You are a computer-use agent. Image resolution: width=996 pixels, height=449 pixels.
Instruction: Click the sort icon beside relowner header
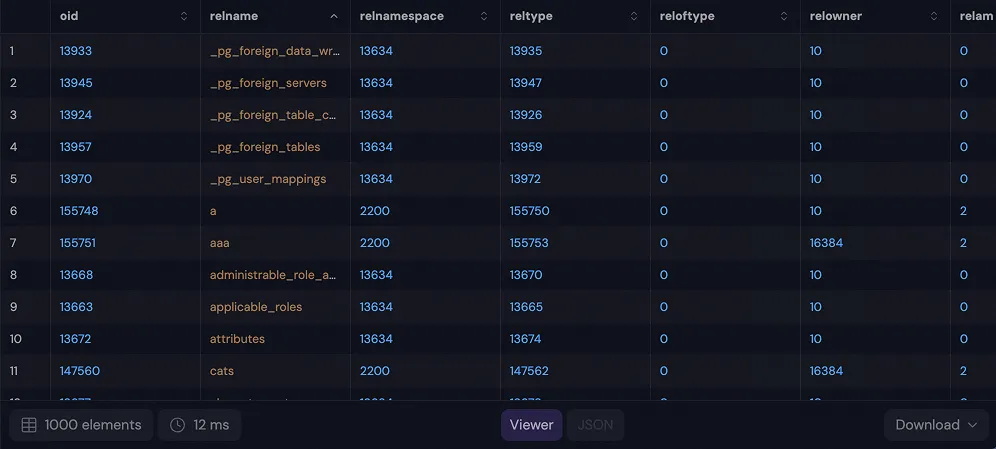pos(933,16)
